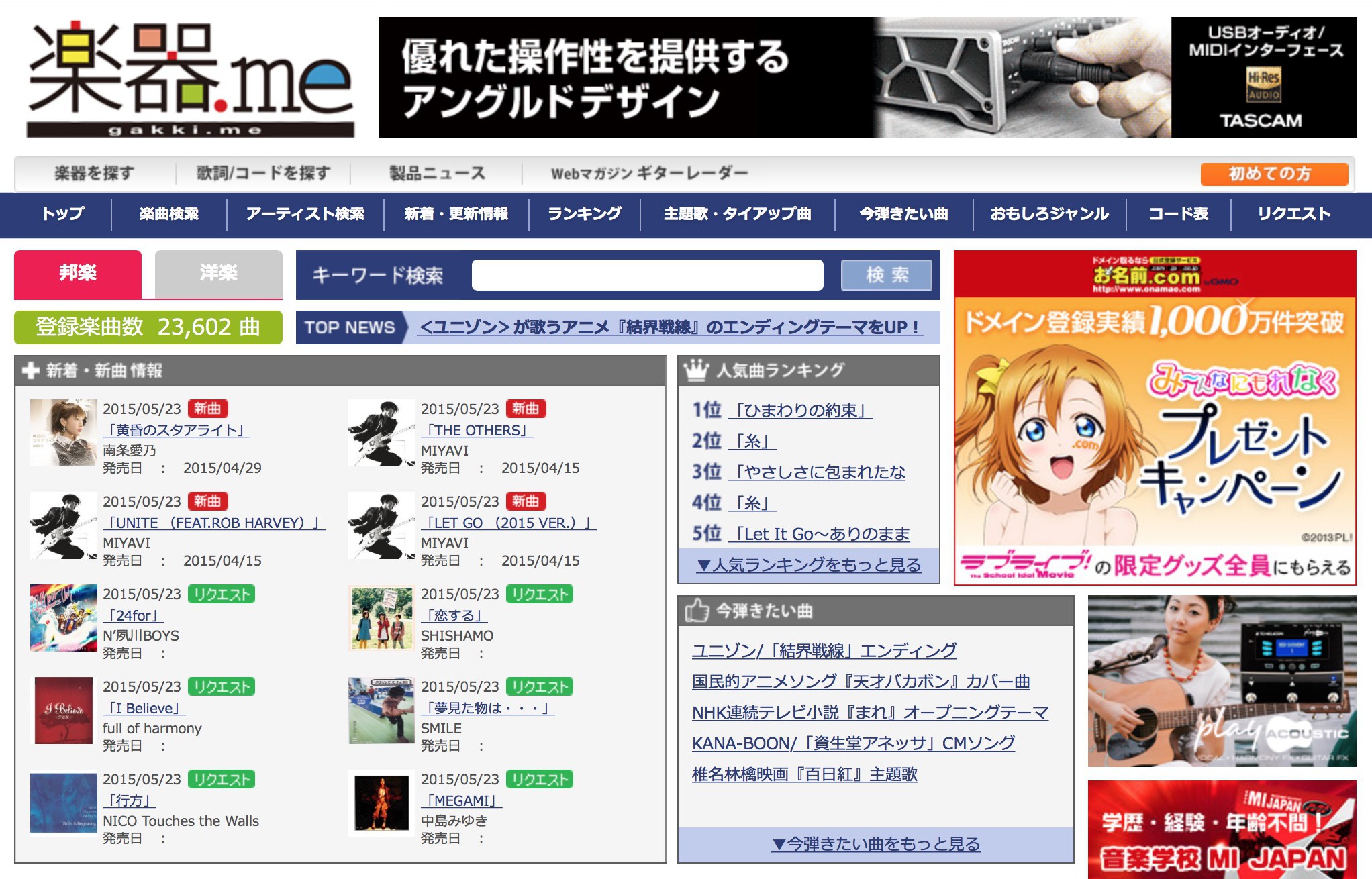Click the full of harmony album thumbnail

tap(64, 711)
